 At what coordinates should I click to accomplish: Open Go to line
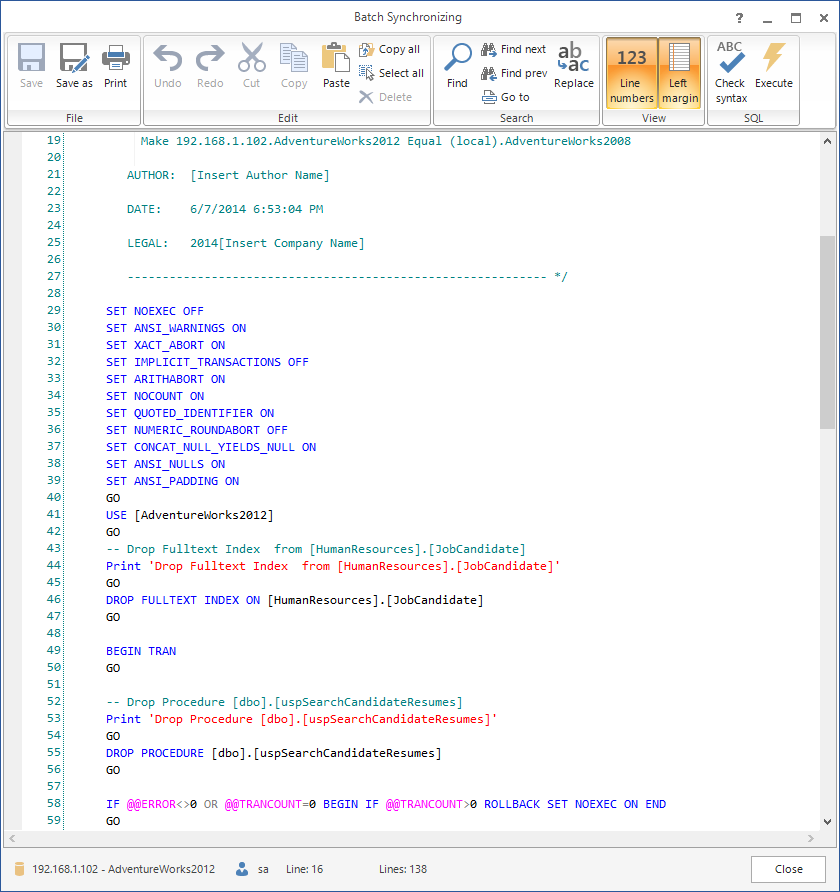pos(506,97)
